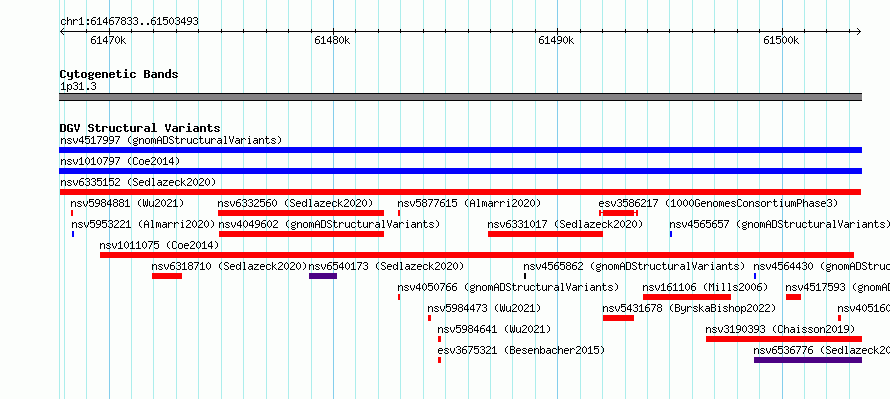Click the red bar under nsv6318710
This screenshot has width=890, height=399.
167,276
